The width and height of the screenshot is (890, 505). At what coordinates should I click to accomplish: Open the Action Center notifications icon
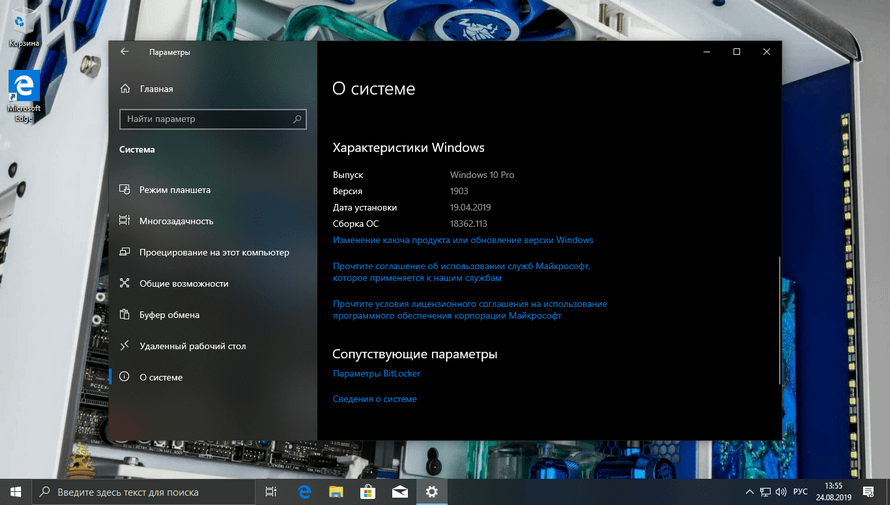coord(868,492)
